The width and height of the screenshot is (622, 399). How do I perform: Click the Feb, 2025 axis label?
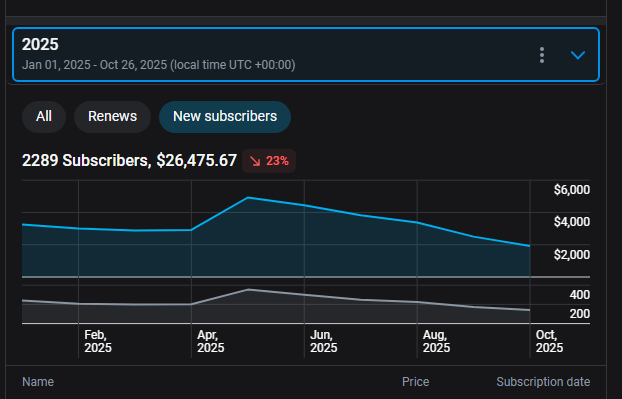98,341
